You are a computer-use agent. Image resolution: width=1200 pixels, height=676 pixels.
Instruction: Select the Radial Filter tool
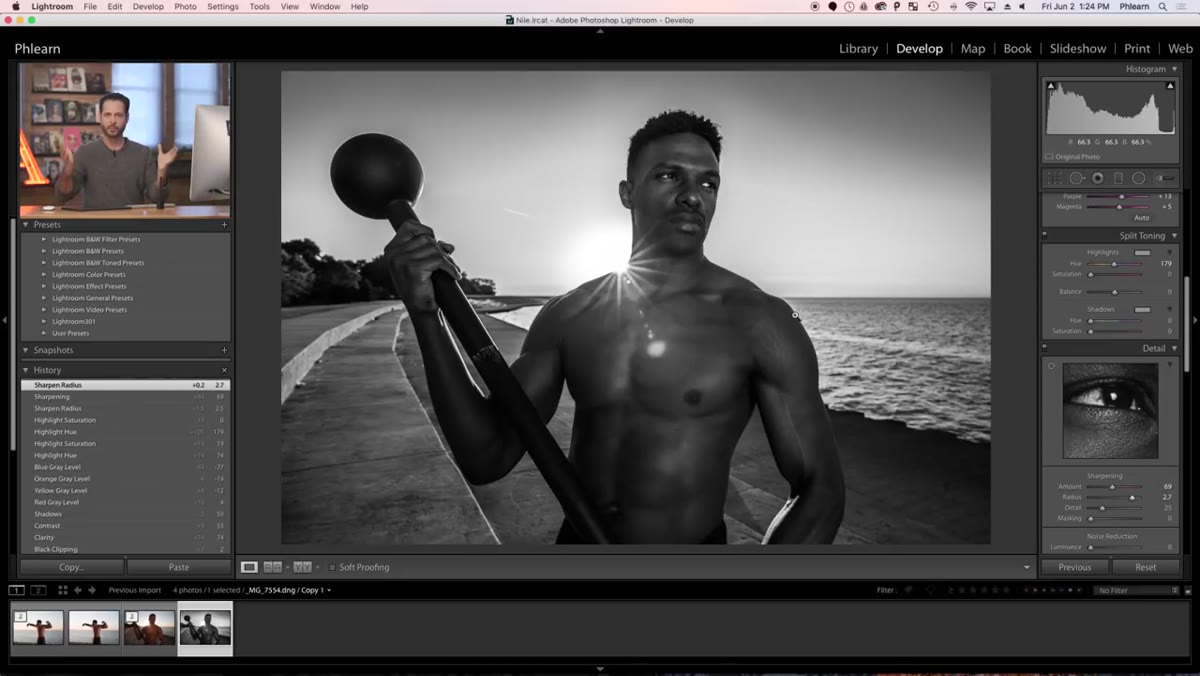tap(1139, 178)
